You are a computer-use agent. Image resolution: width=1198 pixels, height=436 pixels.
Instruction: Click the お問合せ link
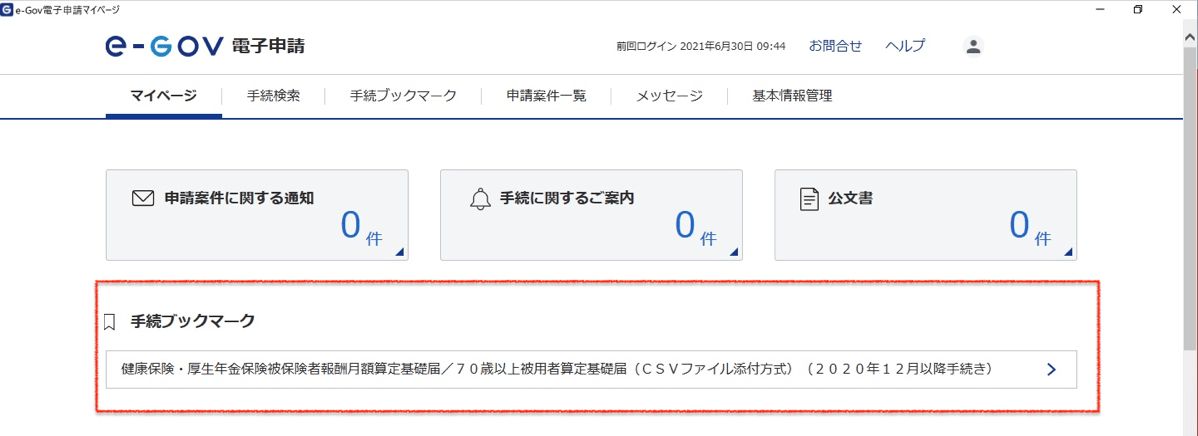(835, 46)
